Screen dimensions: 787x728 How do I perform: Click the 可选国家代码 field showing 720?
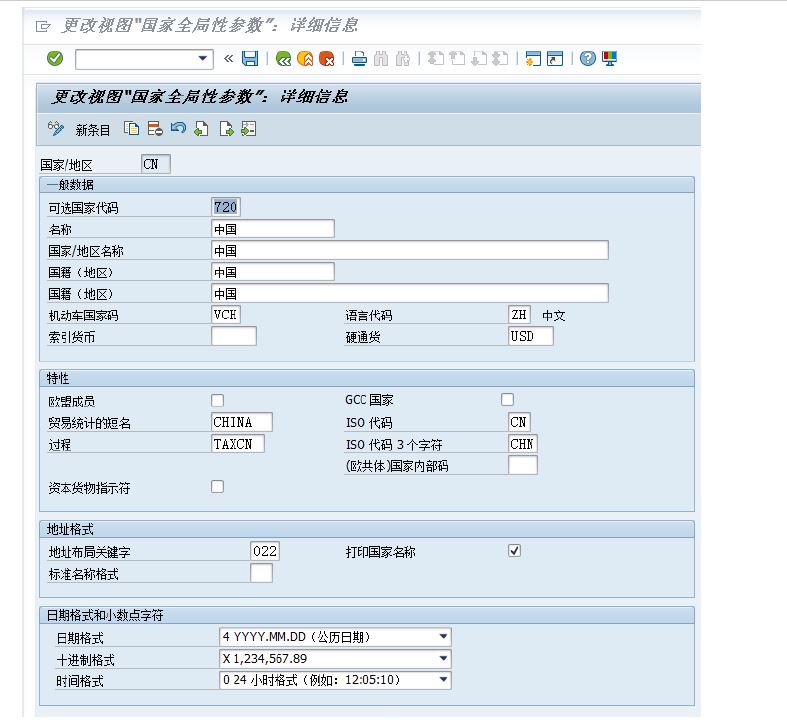point(225,207)
